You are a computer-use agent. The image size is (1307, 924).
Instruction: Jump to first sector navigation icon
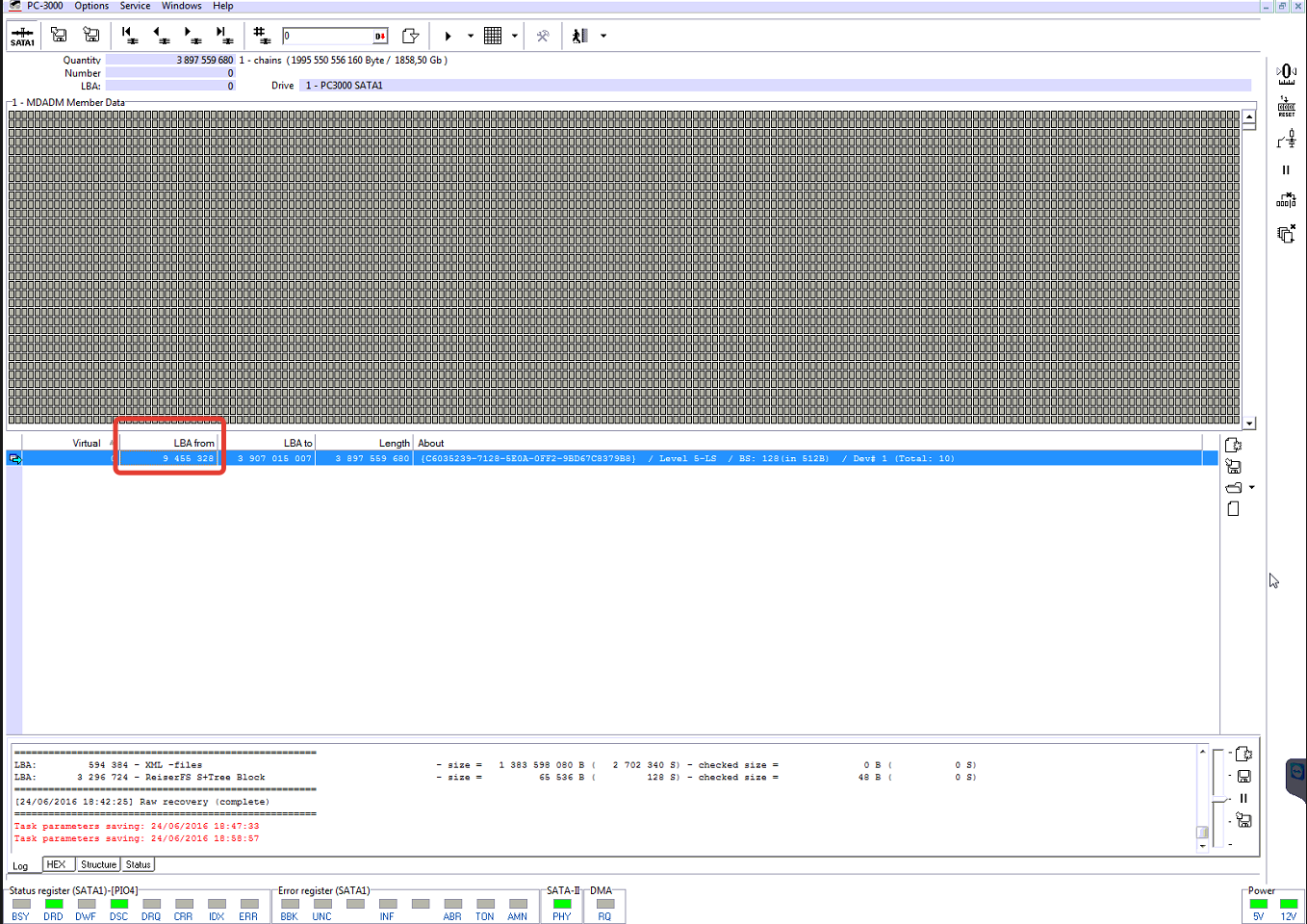coord(129,36)
